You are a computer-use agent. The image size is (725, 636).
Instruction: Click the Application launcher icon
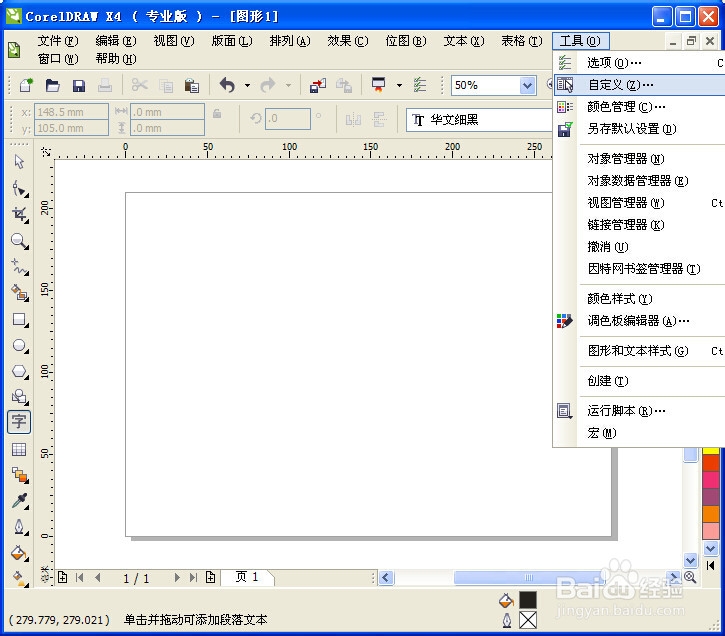pyautogui.click(x=379, y=86)
